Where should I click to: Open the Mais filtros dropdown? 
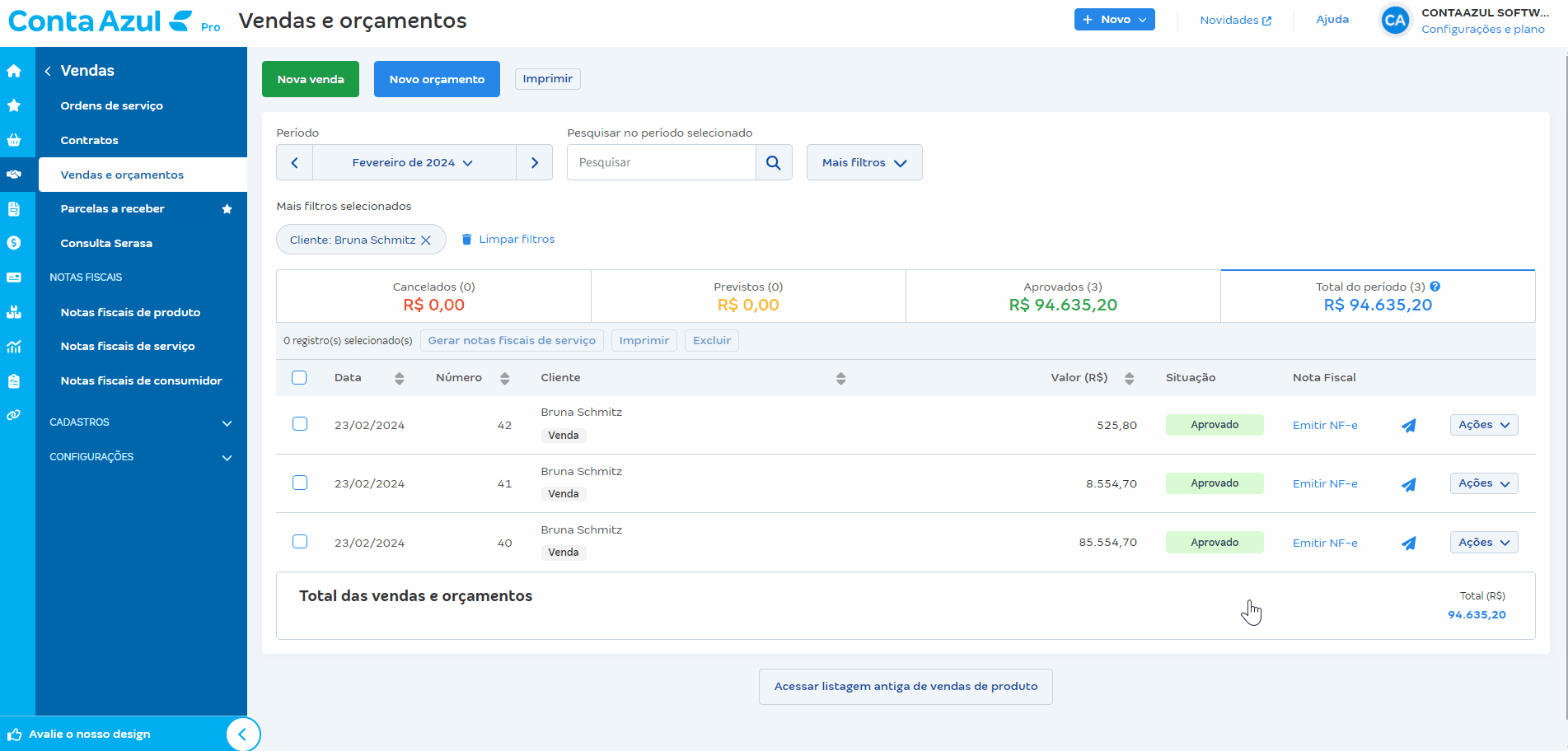click(864, 163)
